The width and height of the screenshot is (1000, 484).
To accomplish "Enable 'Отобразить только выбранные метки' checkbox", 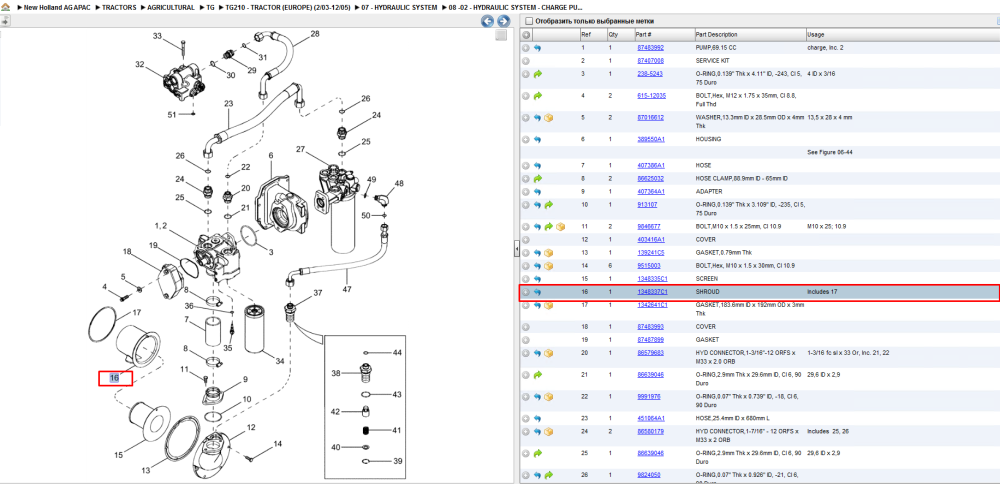I will 528,21.
